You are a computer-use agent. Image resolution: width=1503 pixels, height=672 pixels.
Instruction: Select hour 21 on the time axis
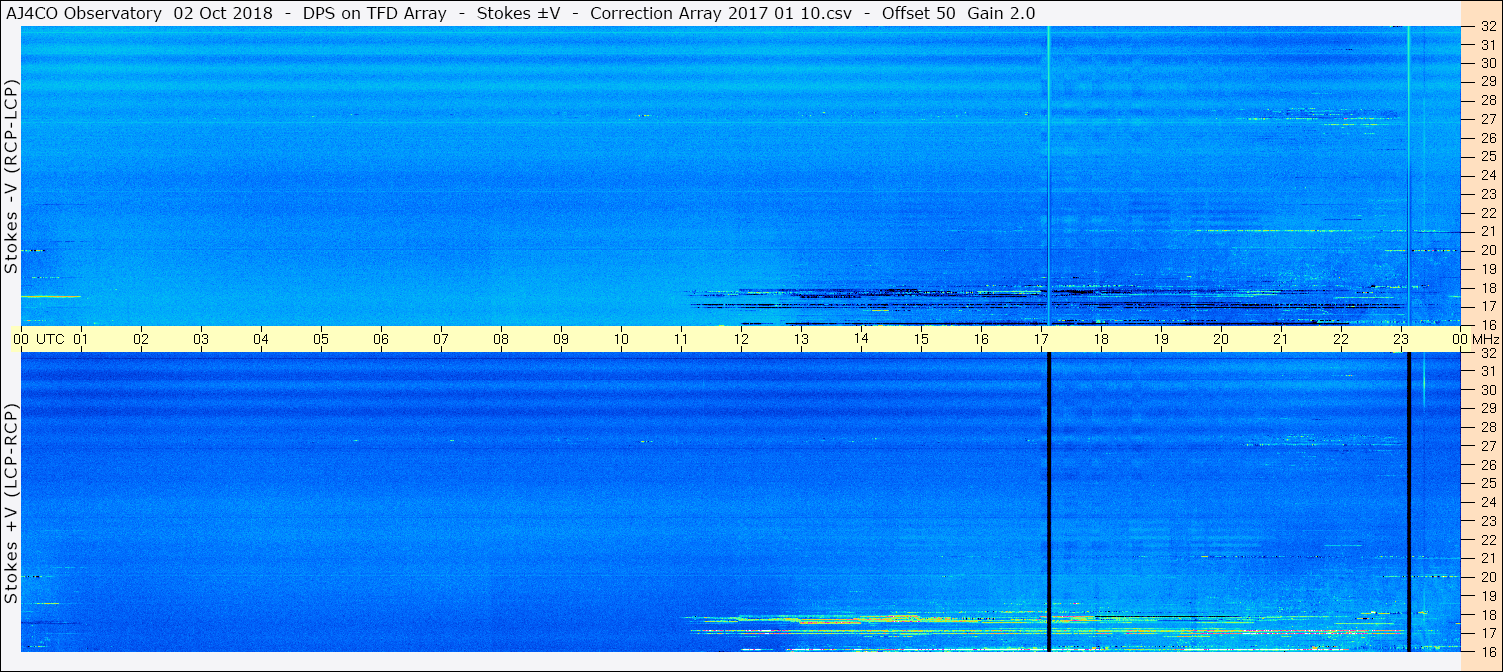(x=1281, y=339)
